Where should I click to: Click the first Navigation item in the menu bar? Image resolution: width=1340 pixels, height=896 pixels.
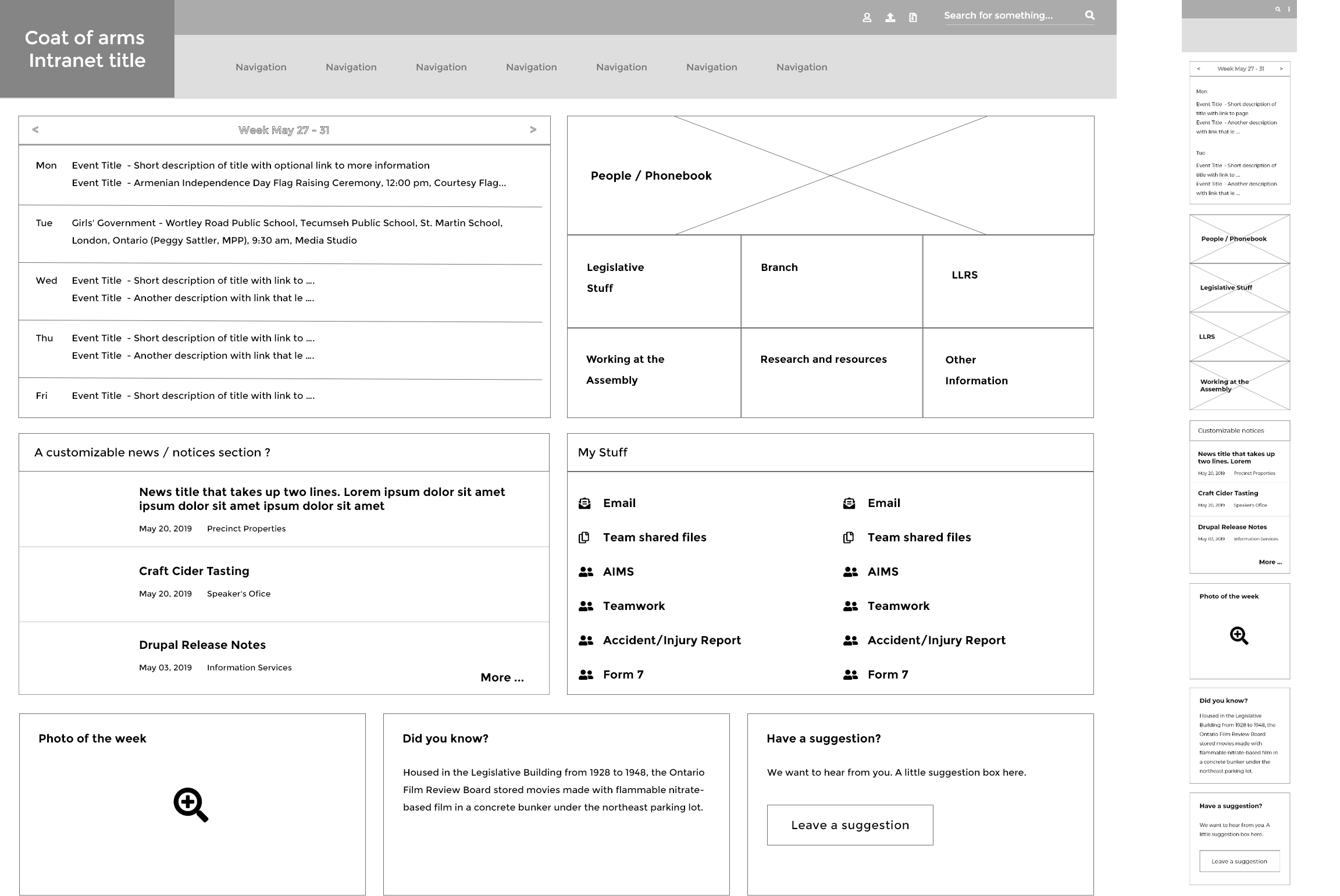(261, 67)
